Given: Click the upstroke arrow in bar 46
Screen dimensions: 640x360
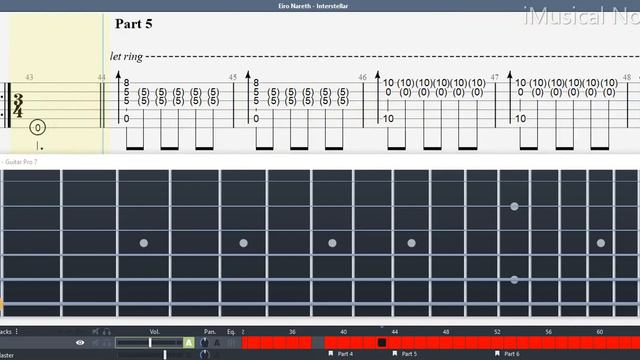Looking at the screenshot, I should [378, 97].
